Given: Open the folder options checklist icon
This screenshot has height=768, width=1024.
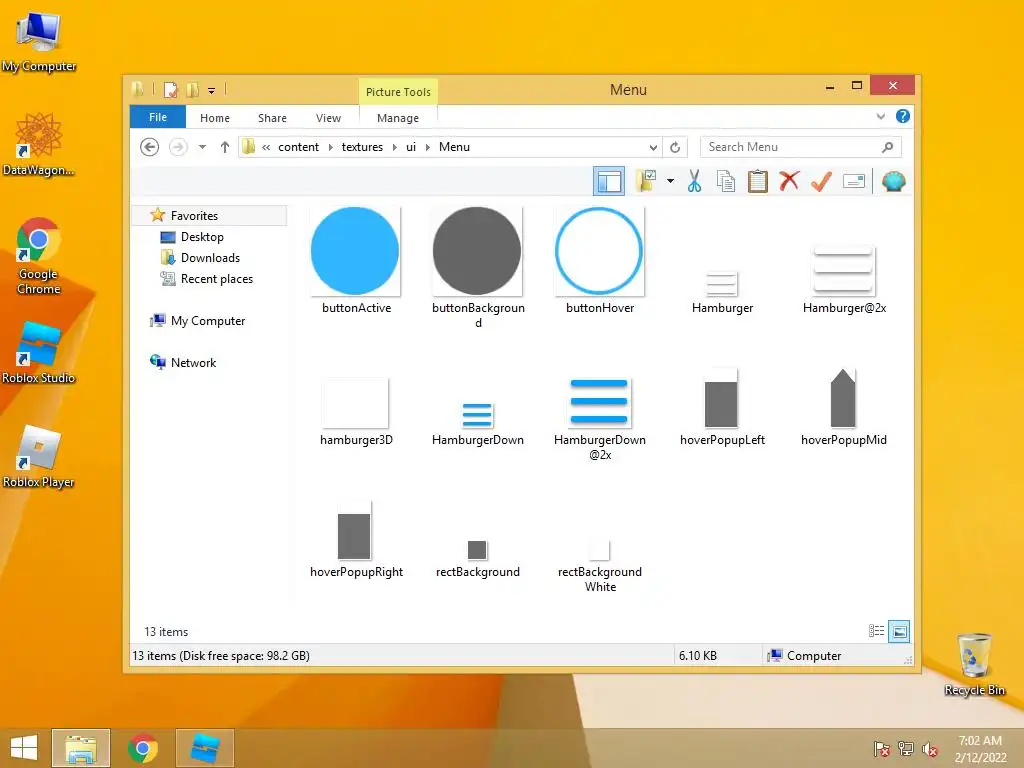Looking at the screenshot, I should [x=646, y=181].
